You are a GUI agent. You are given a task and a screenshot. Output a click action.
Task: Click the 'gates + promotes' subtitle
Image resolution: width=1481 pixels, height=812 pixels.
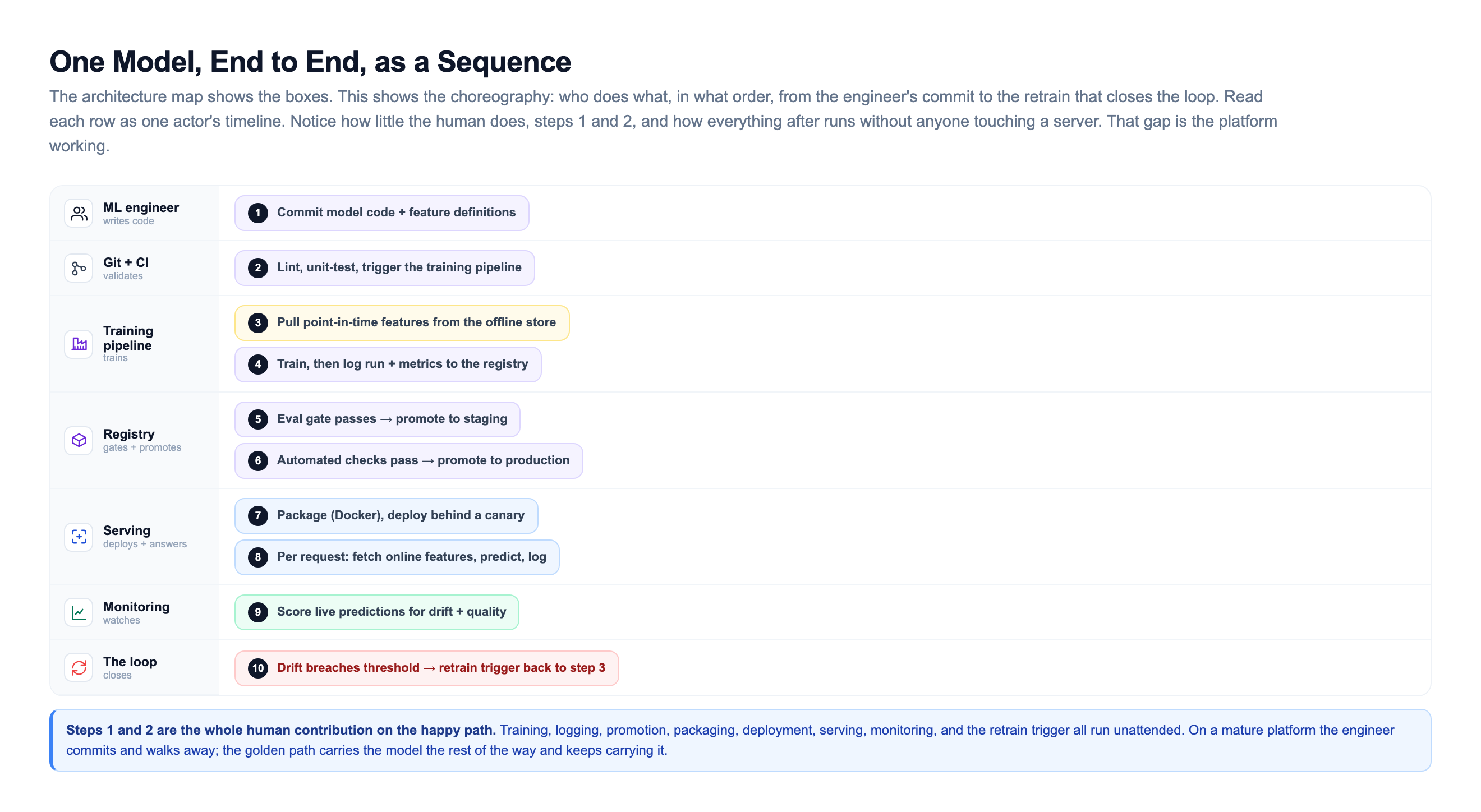tap(142, 447)
